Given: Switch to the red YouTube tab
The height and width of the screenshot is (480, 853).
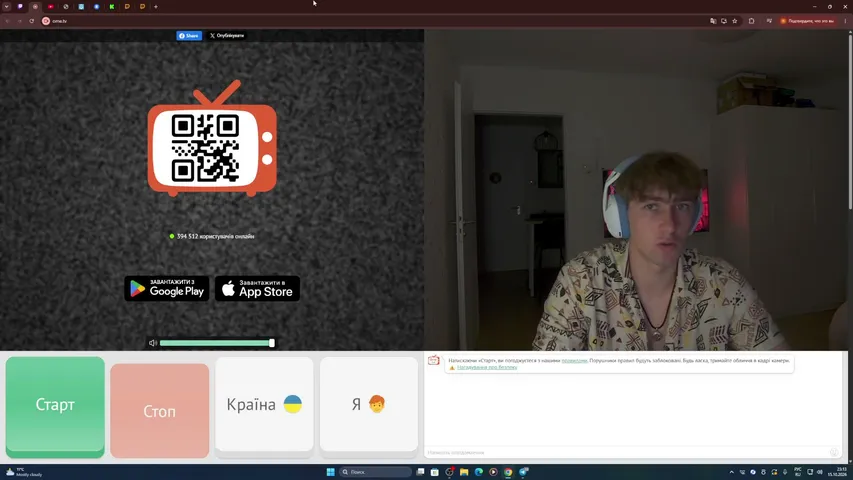Looking at the screenshot, I should (x=51, y=7).
